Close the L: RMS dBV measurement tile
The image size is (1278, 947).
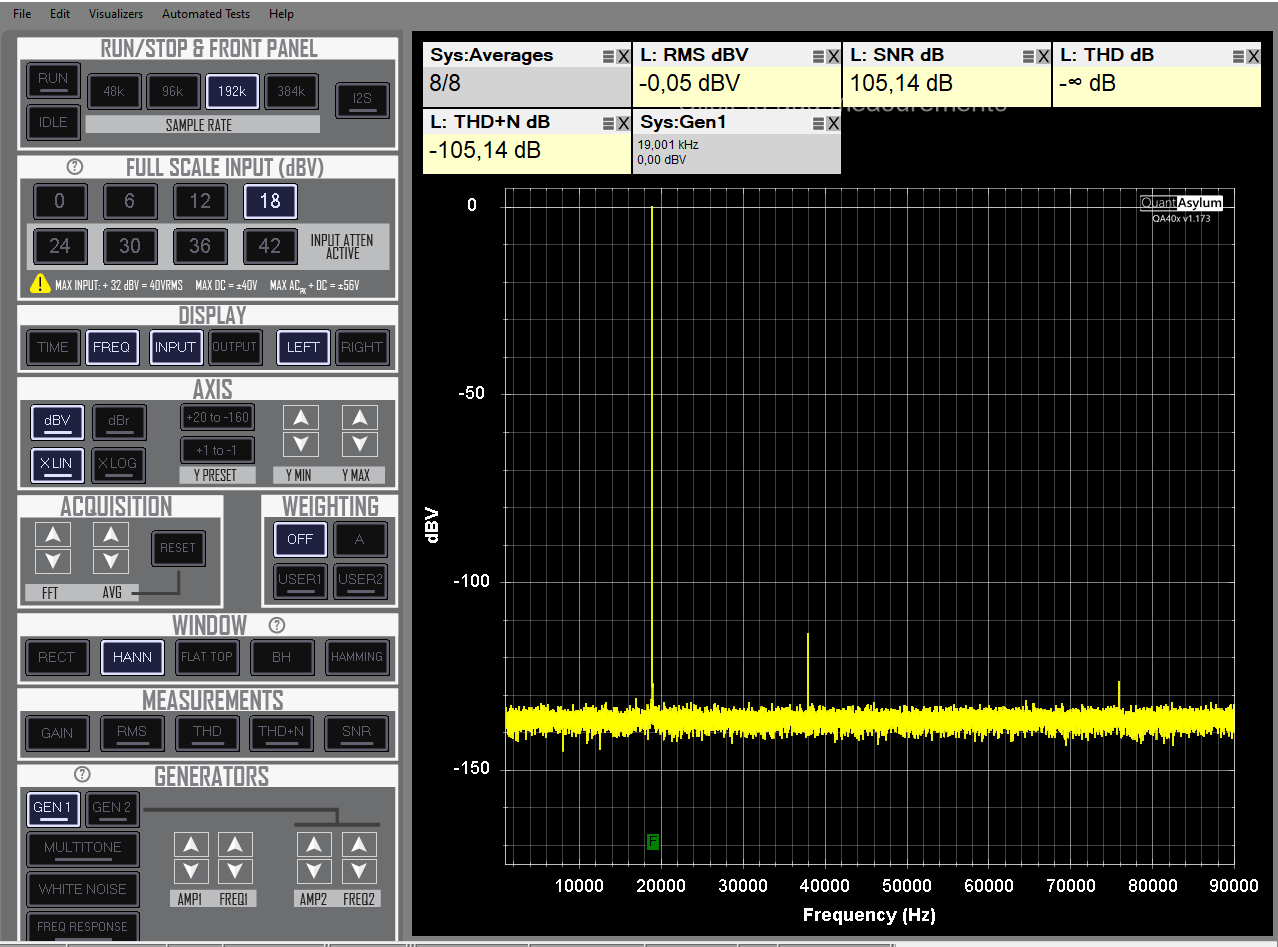(833, 57)
